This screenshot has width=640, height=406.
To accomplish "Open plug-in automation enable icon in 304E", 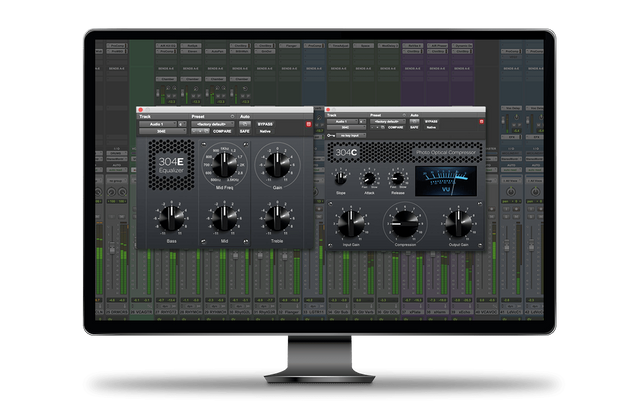I will [244, 124].
